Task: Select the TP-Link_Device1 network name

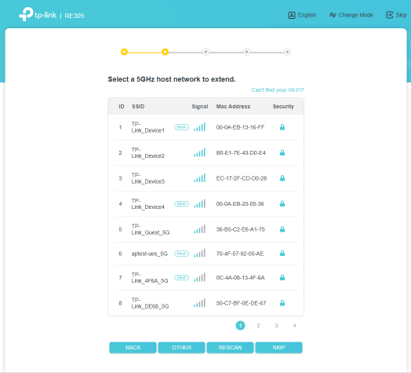Action: click(x=148, y=127)
